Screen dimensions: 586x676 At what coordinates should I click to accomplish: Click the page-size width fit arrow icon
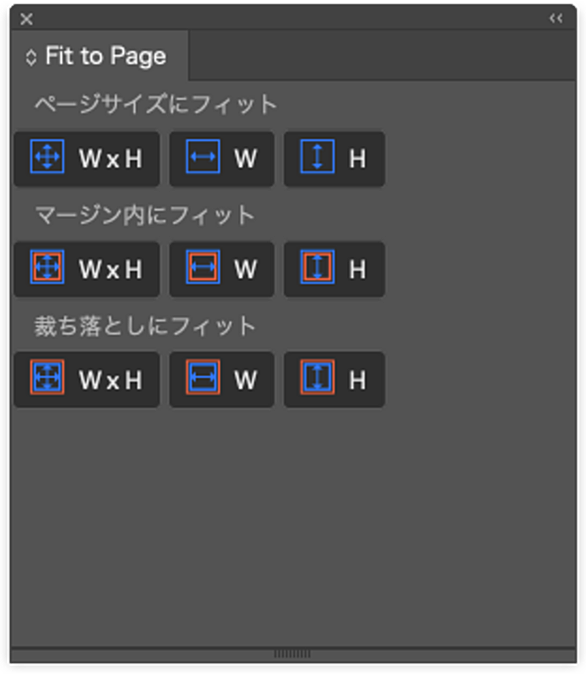[203, 156]
